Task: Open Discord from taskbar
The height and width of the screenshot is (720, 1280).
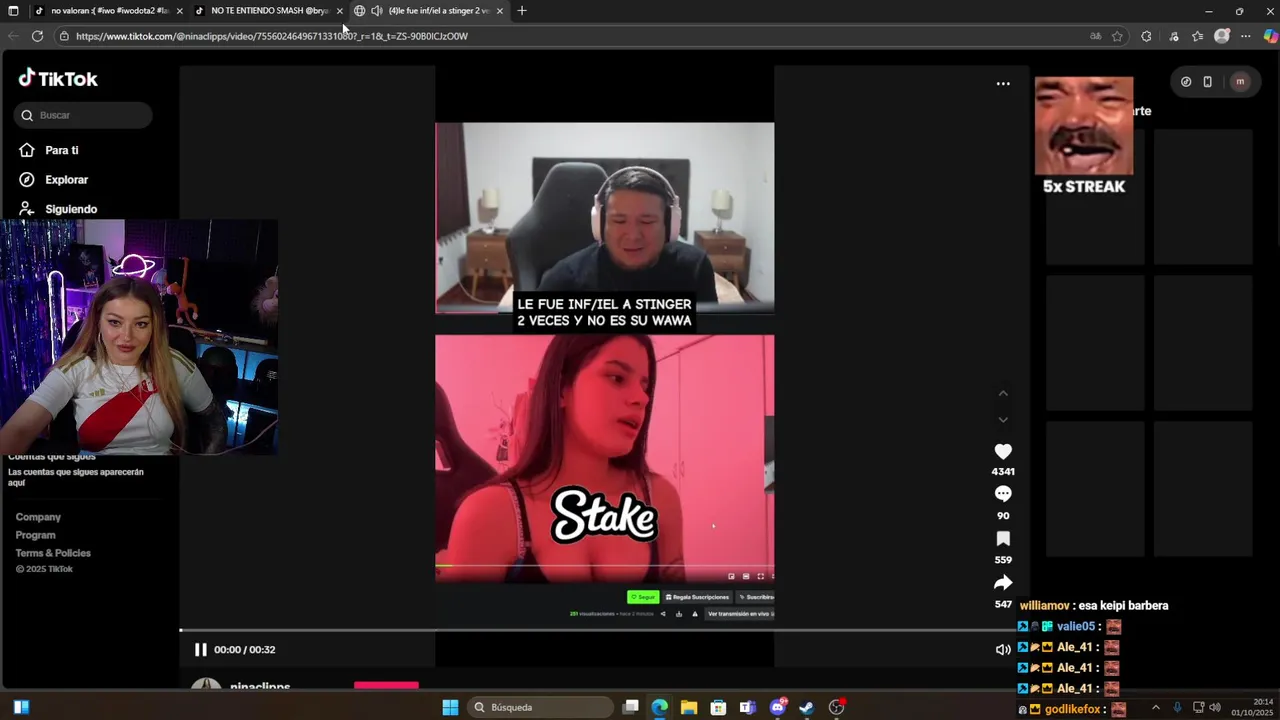Action: tap(777, 708)
